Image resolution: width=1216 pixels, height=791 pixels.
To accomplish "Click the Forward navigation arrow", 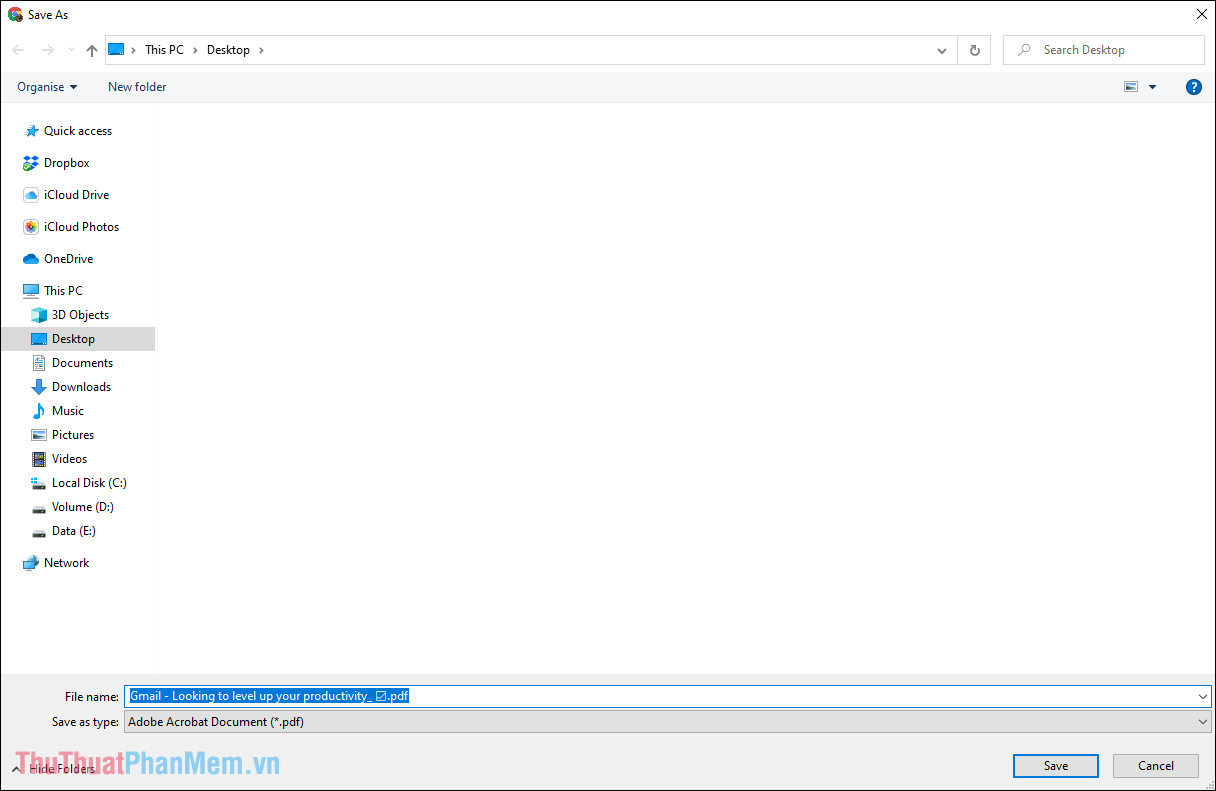I will 47,50.
